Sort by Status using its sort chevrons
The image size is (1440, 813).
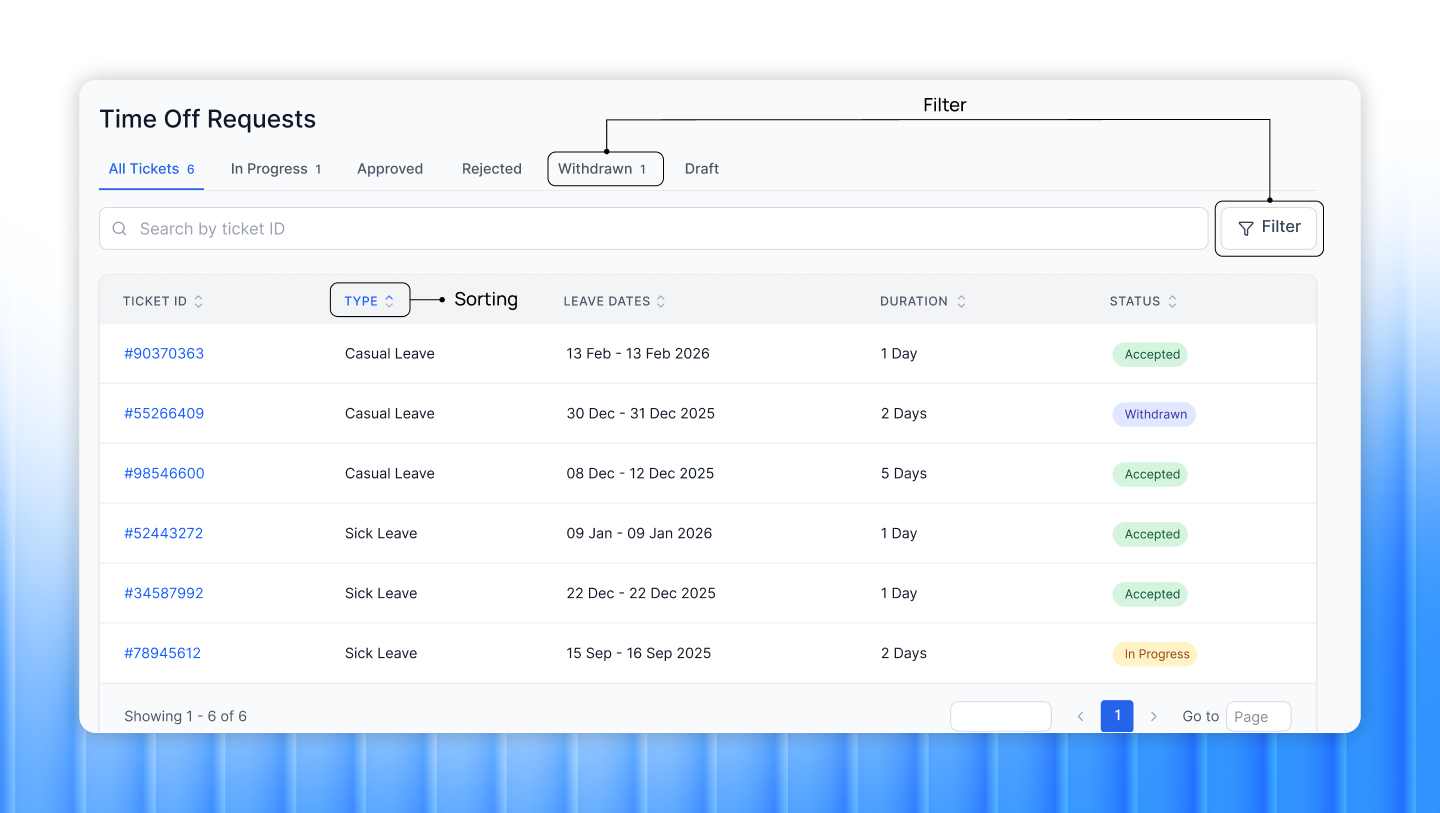pos(1172,300)
